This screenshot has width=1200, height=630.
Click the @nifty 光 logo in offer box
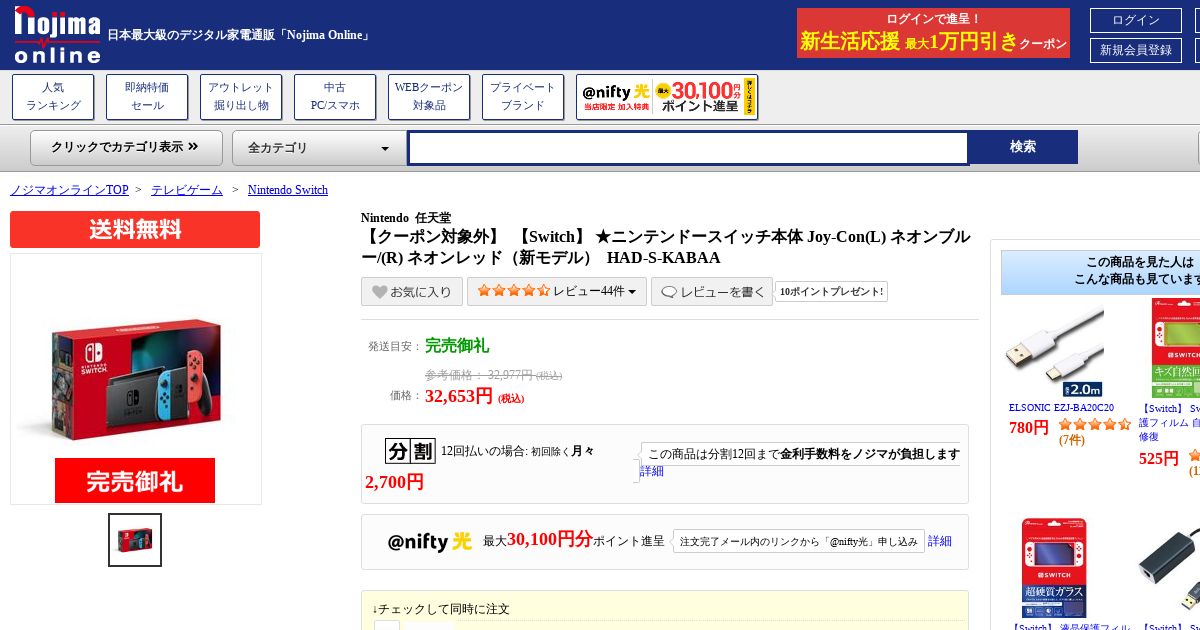pos(429,541)
